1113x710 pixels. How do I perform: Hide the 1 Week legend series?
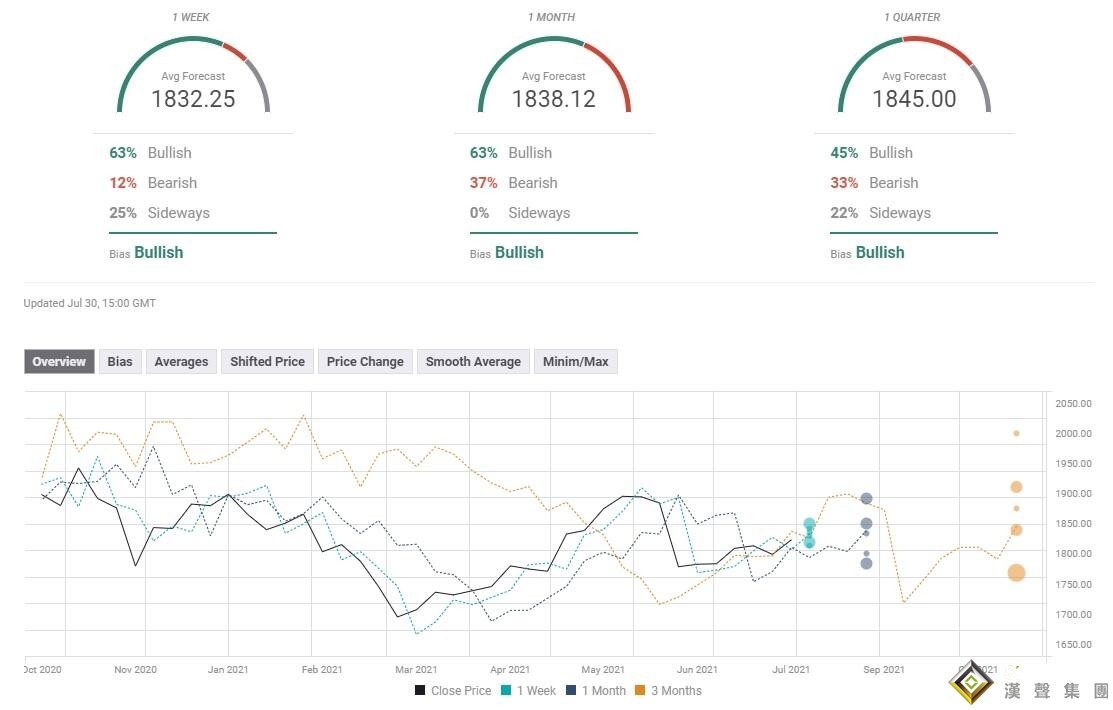point(530,690)
